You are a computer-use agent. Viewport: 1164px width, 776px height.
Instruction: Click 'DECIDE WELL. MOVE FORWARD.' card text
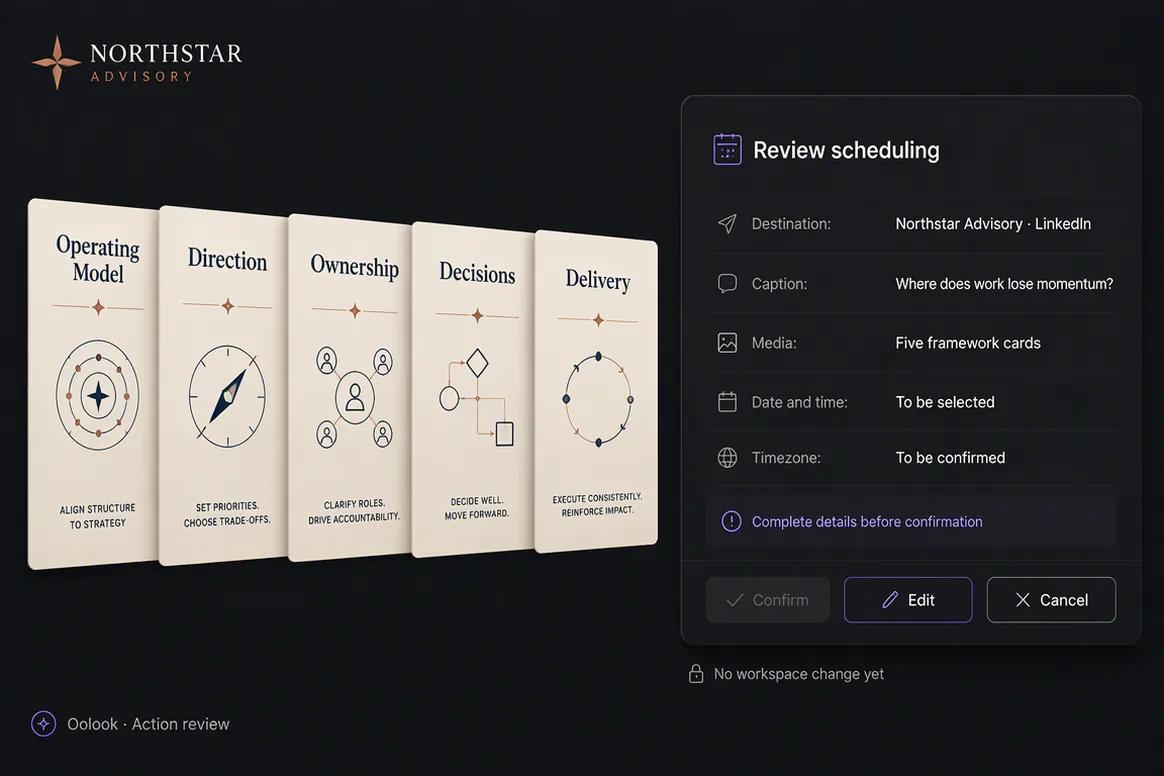click(x=477, y=508)
